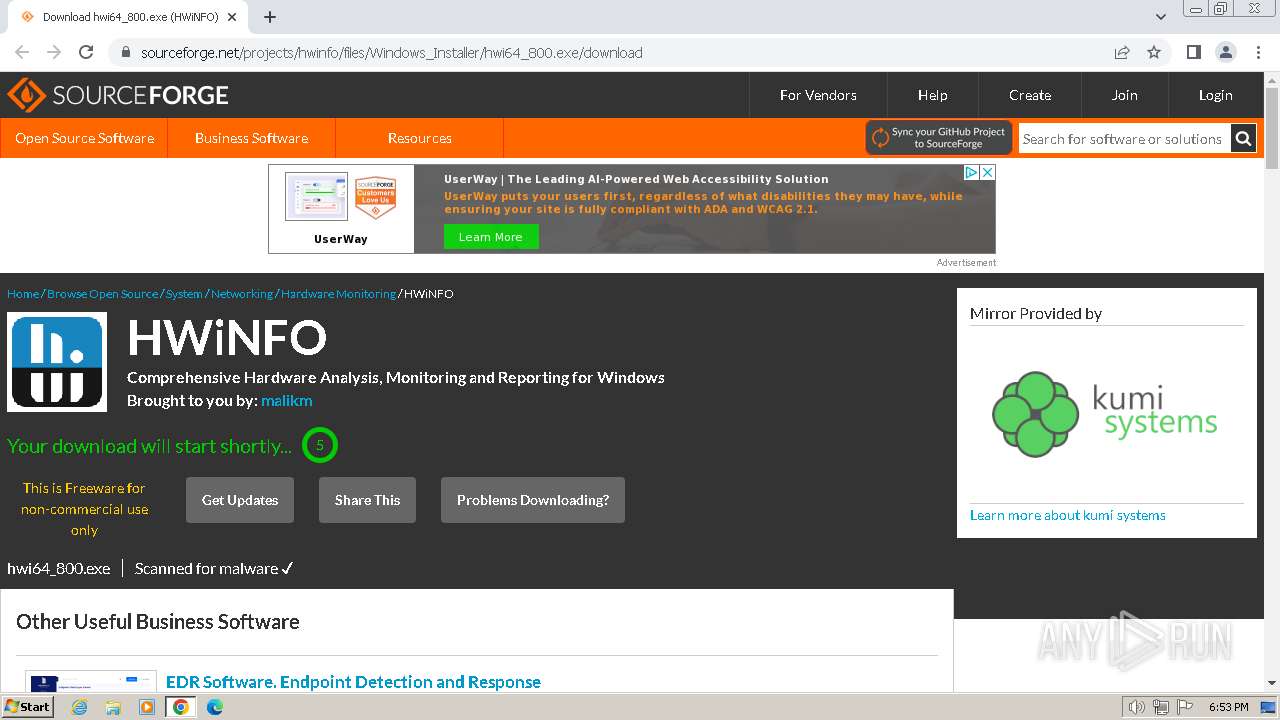The image size is (1280, 720).
Task: Launch Microsoft Edge from taskbar
Action: click(215, 707)
